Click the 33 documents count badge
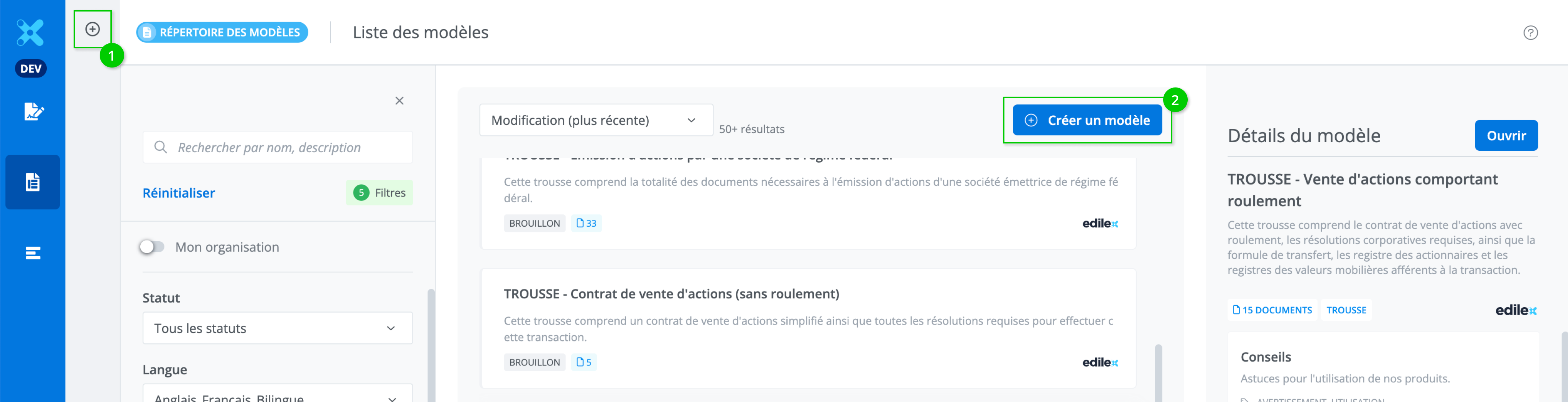 [586, 224]
